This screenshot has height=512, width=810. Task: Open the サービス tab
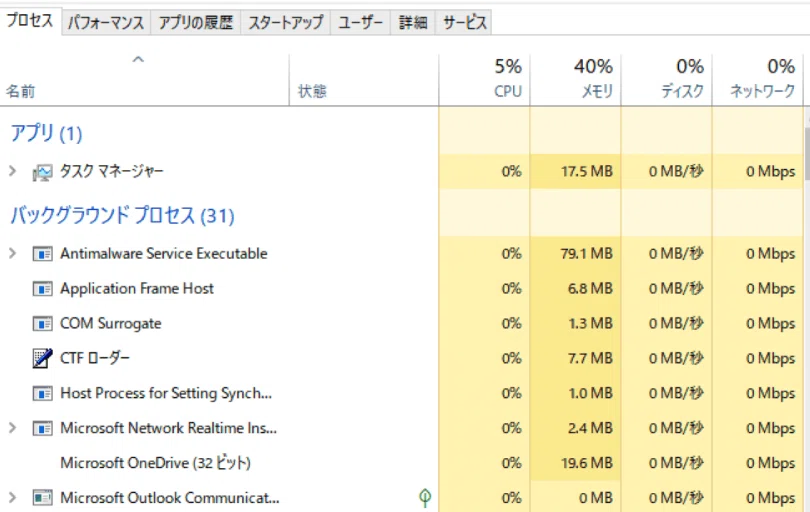coord(464,23)
